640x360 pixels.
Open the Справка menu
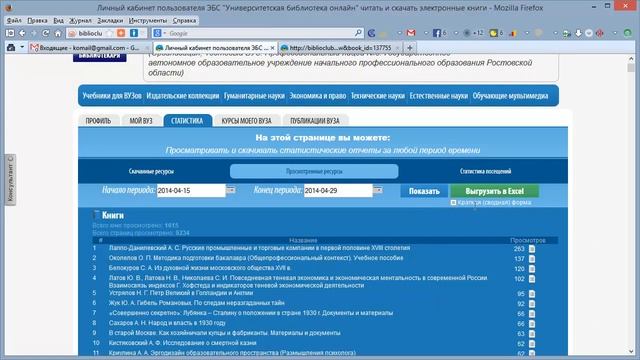coord(184,20)
